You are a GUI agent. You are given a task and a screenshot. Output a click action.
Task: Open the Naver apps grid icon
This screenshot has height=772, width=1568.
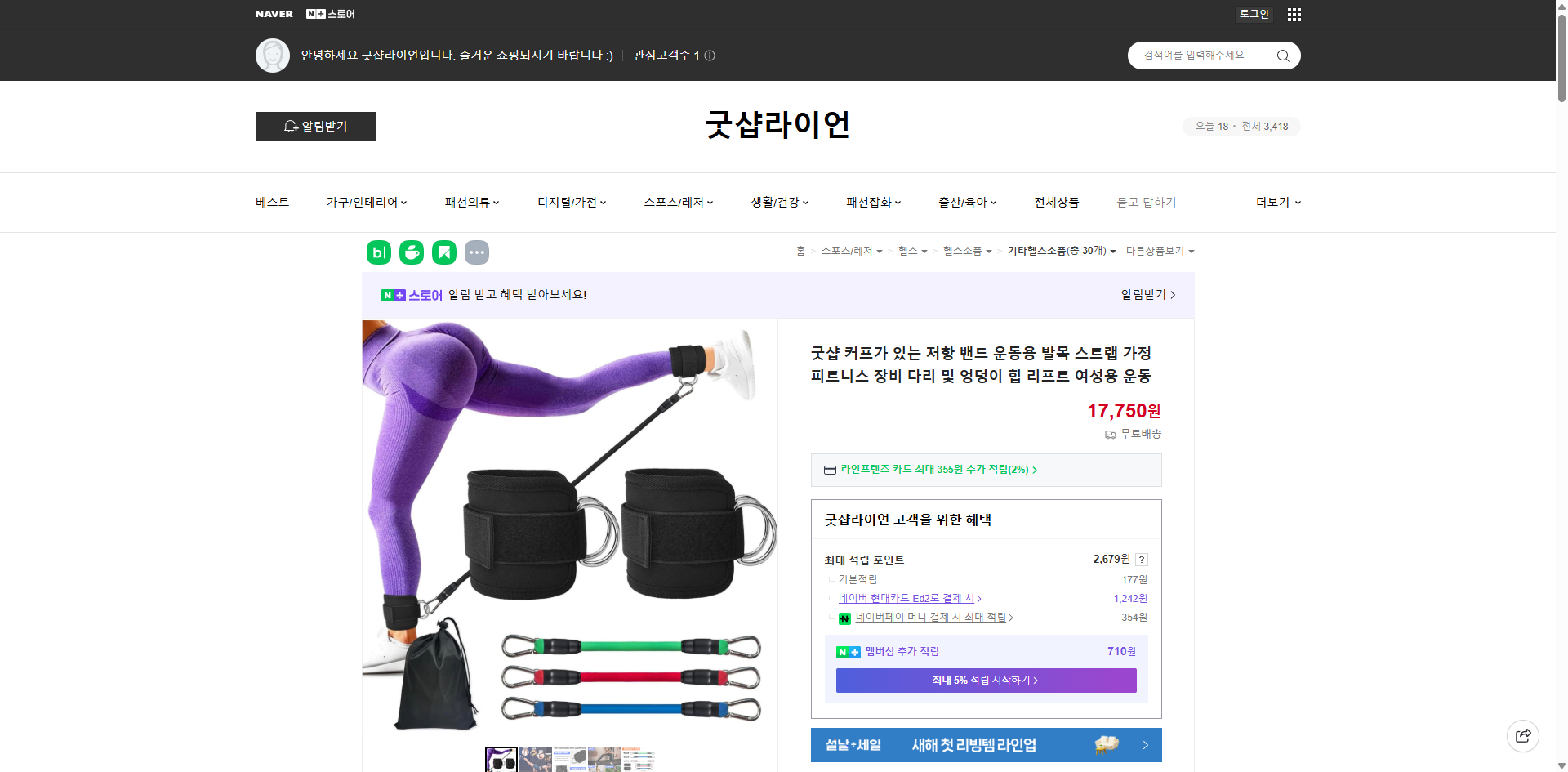click(1294, 14)
